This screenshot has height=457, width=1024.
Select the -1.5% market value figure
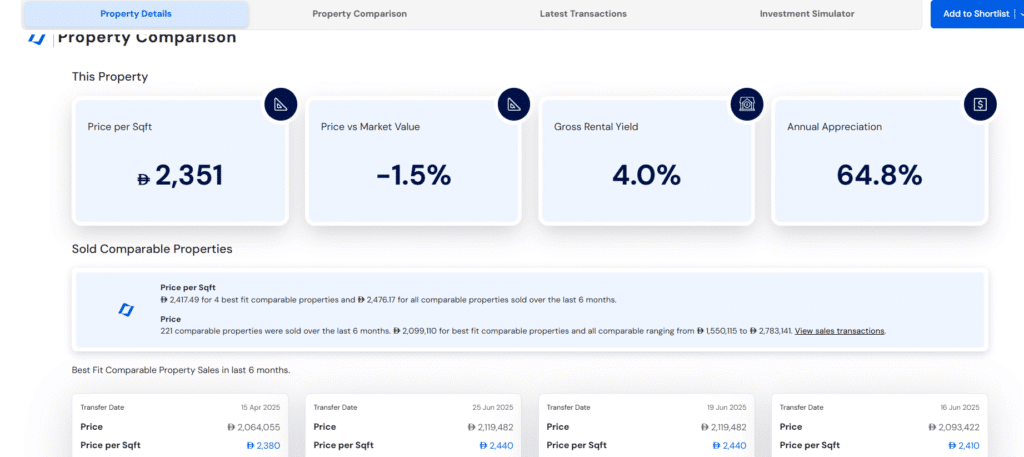[413, 176]
